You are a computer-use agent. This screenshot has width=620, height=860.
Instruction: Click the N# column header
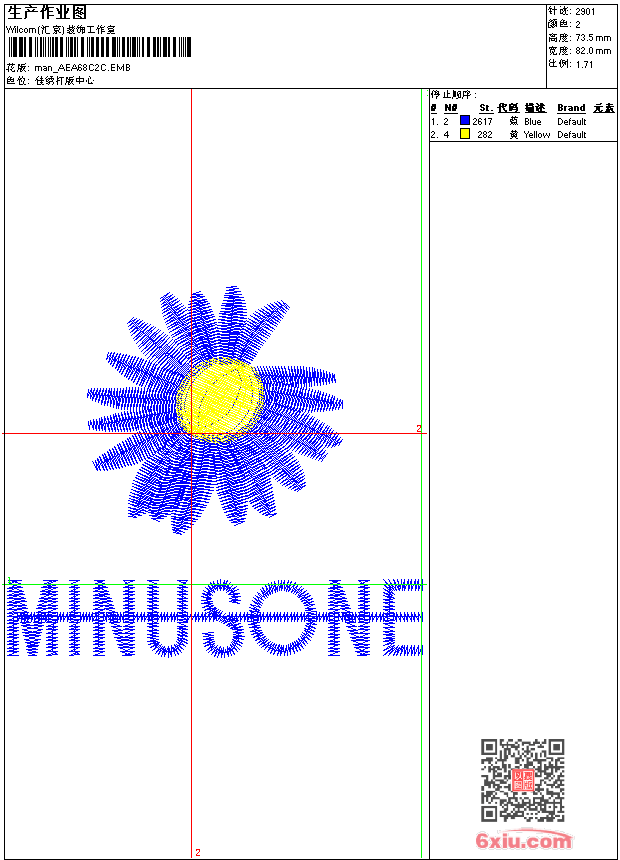point(450,108)
